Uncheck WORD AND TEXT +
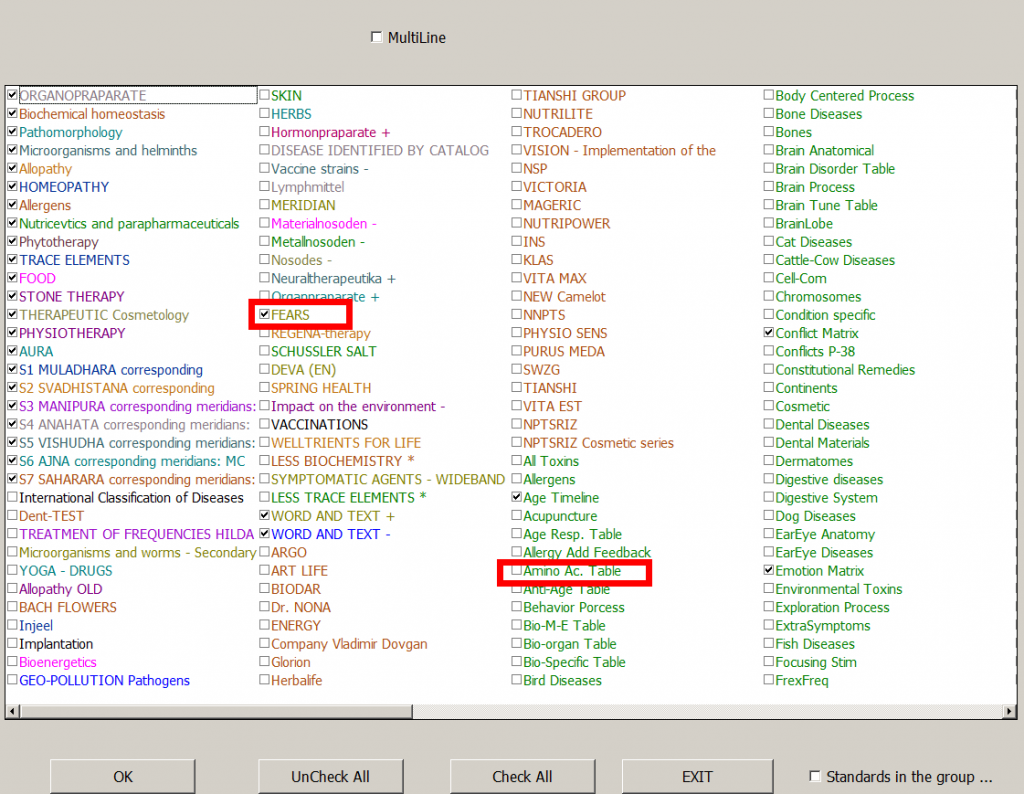Viewport: 1024px width, 794px height. (x=266, y=516)
